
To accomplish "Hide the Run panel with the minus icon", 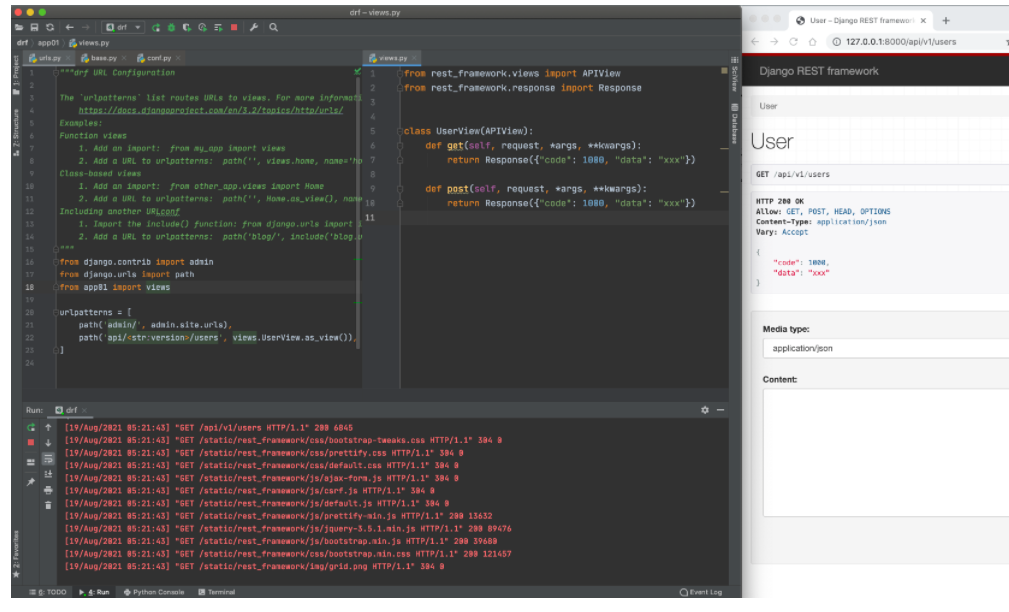I will click(720, 410).
